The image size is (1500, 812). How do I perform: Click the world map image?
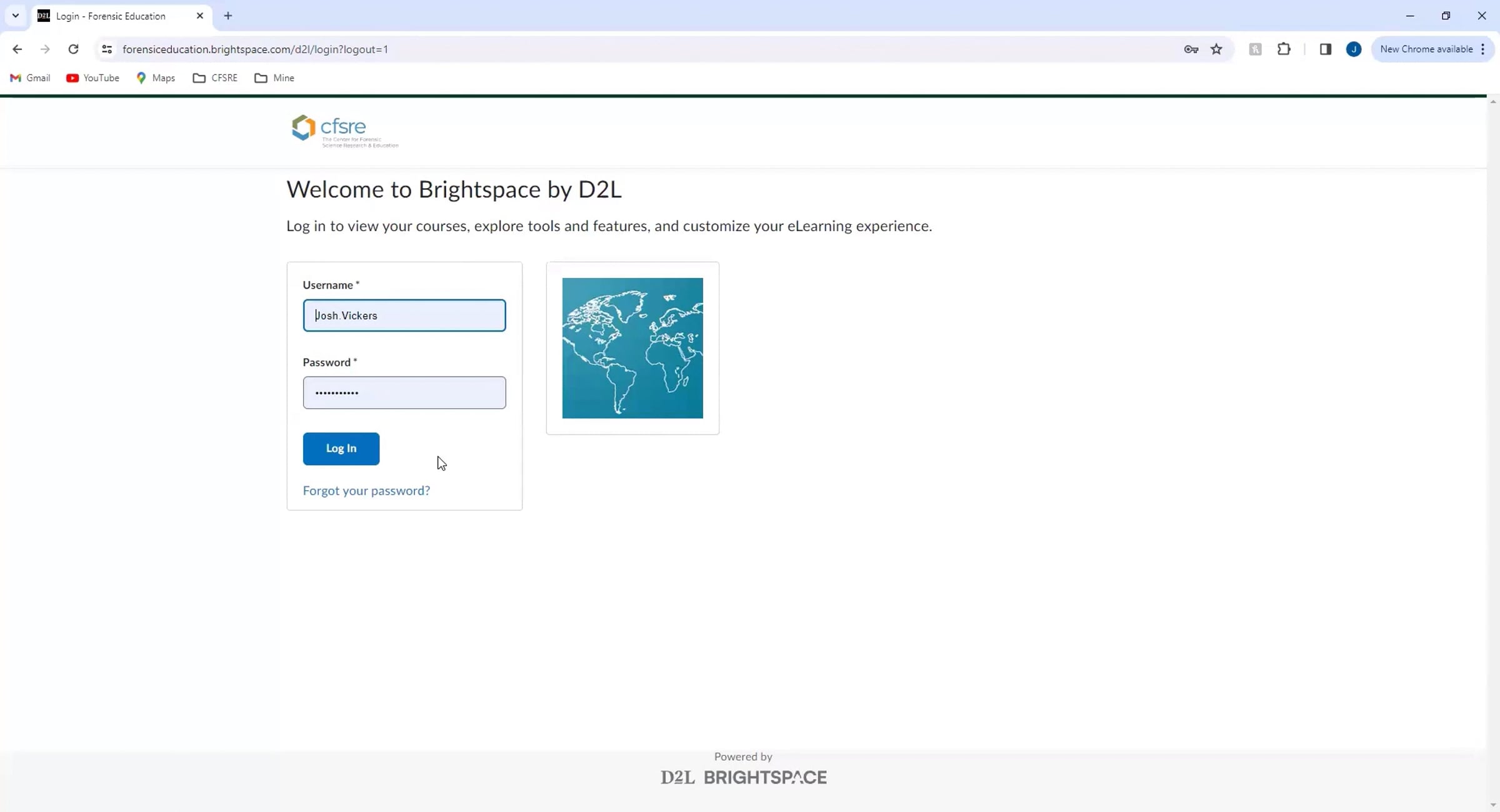point(632,348)
